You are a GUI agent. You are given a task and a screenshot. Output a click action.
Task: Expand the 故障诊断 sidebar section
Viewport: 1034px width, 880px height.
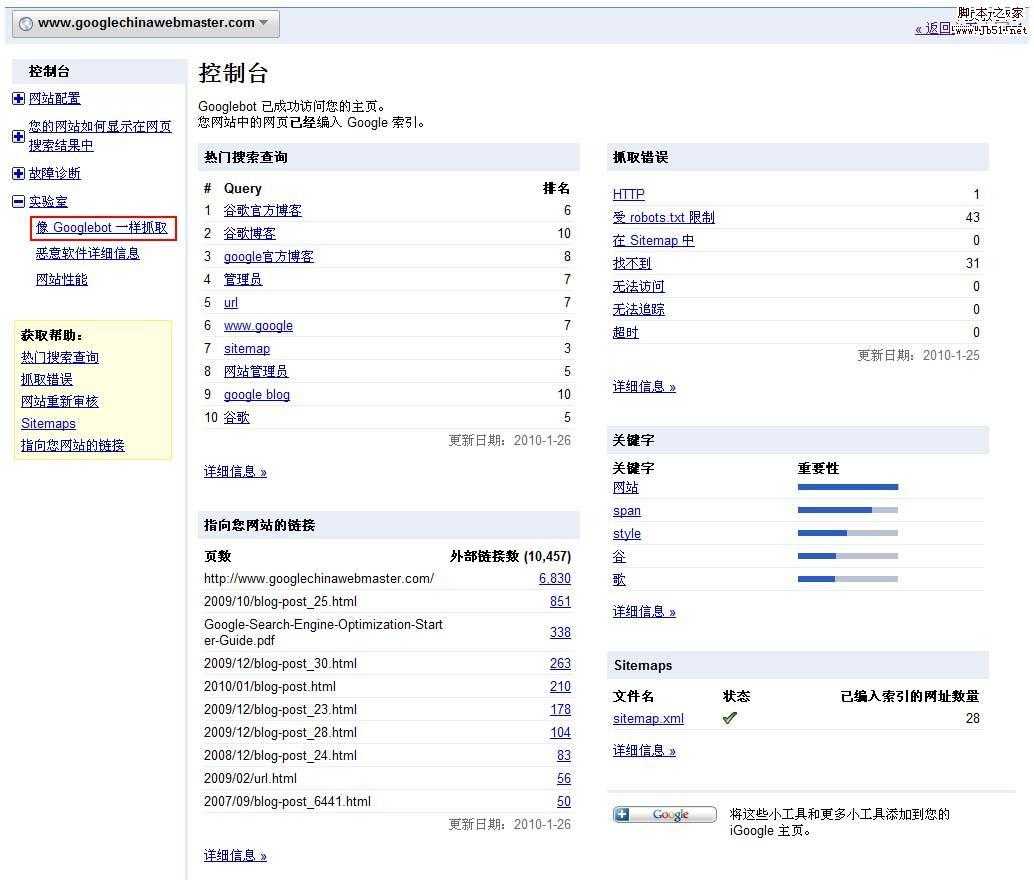click(x=16, y=174)
